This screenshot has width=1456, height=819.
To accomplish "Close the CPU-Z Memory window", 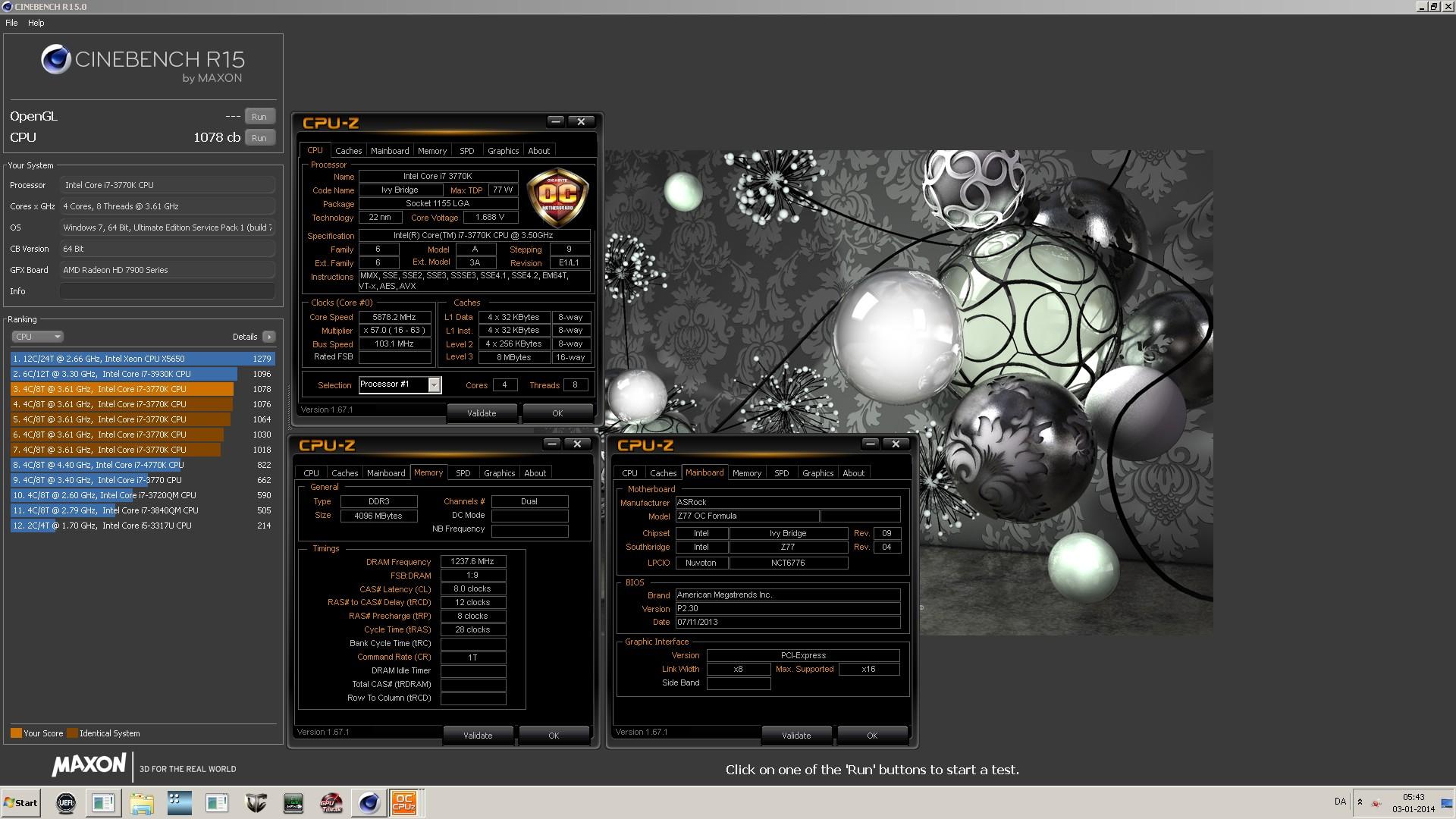I will 577,444.
